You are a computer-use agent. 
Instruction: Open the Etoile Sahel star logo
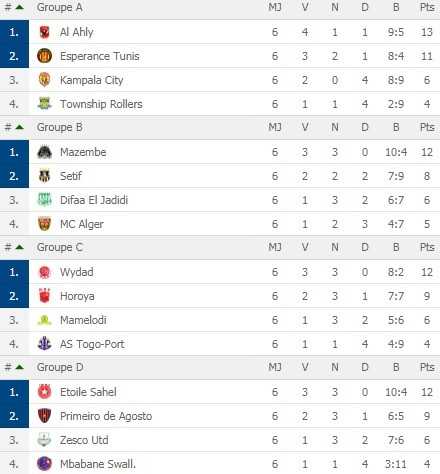click(44, 392)
